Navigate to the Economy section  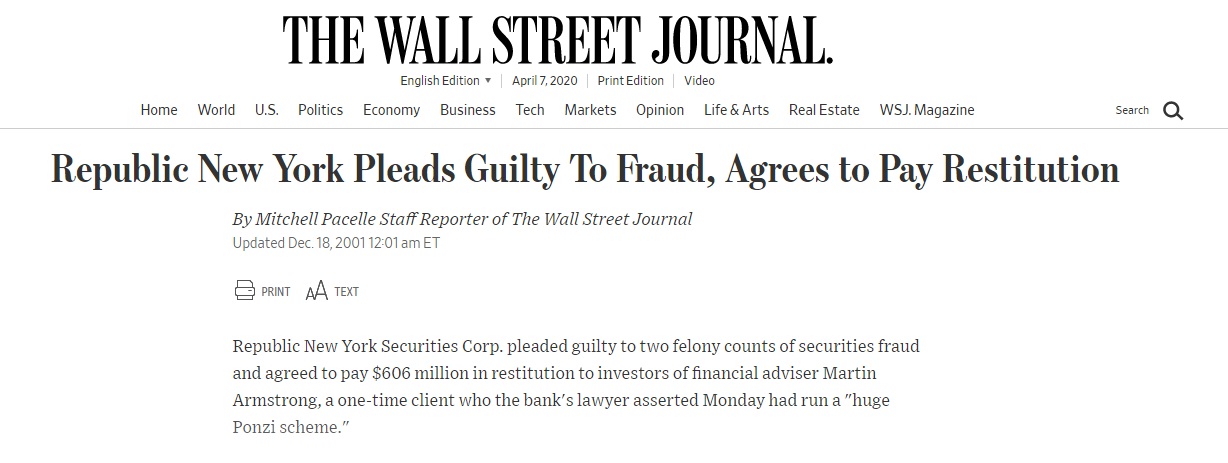point(391,110)
